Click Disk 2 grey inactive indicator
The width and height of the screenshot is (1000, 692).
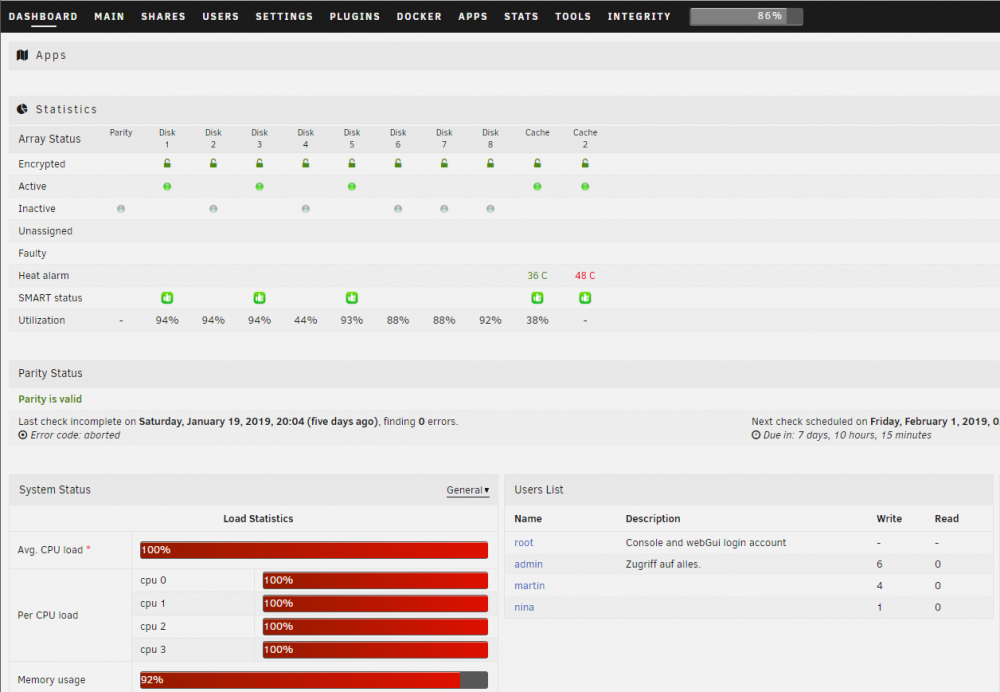click(x=213, y=209)
